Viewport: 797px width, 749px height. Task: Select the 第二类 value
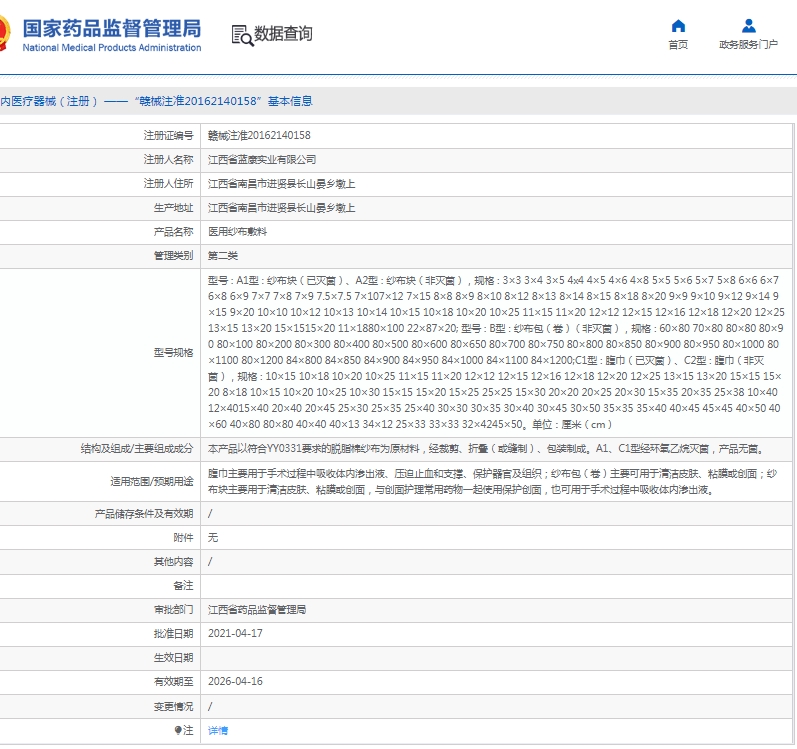click(223, 256)
